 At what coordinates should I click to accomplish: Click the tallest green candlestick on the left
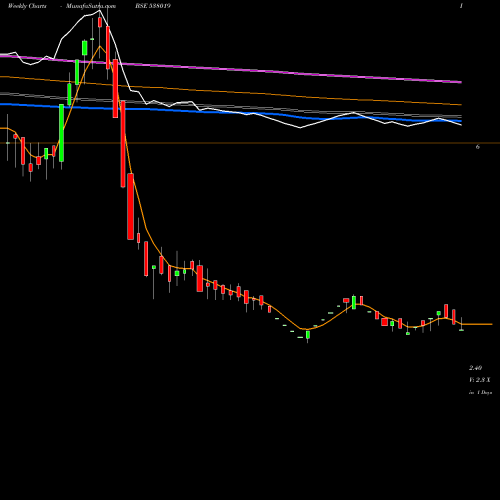(x=62, y=133)
